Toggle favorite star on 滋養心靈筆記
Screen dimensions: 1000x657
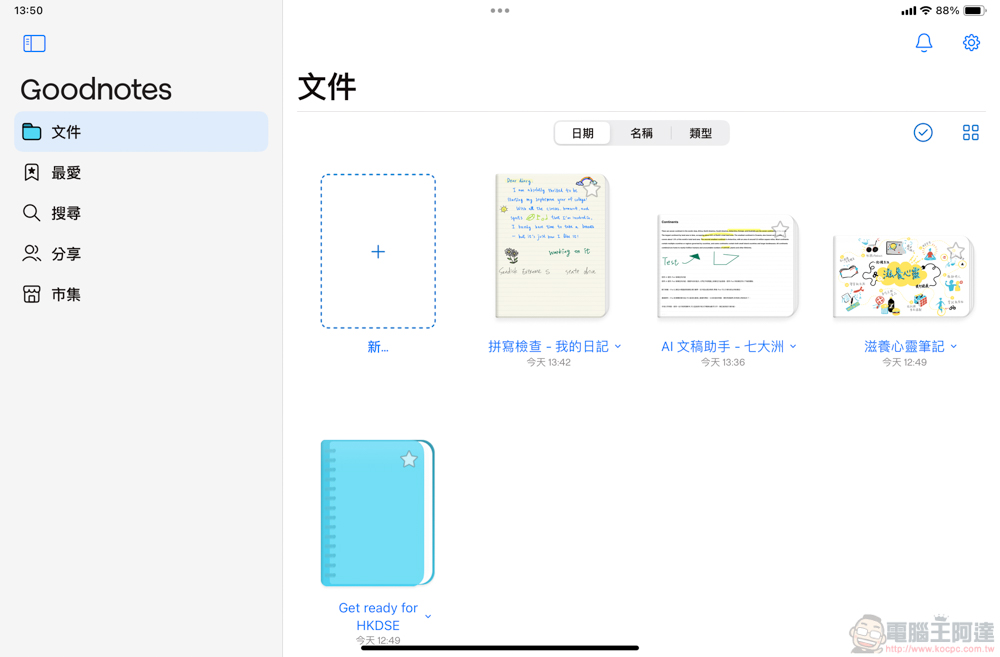955,251
